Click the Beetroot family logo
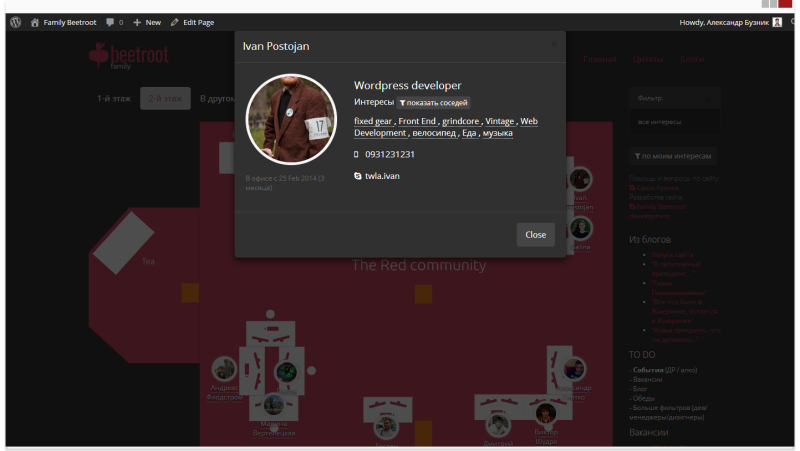Screen dimensions: 800x451 pyautogui.click(x=129, y=56)
